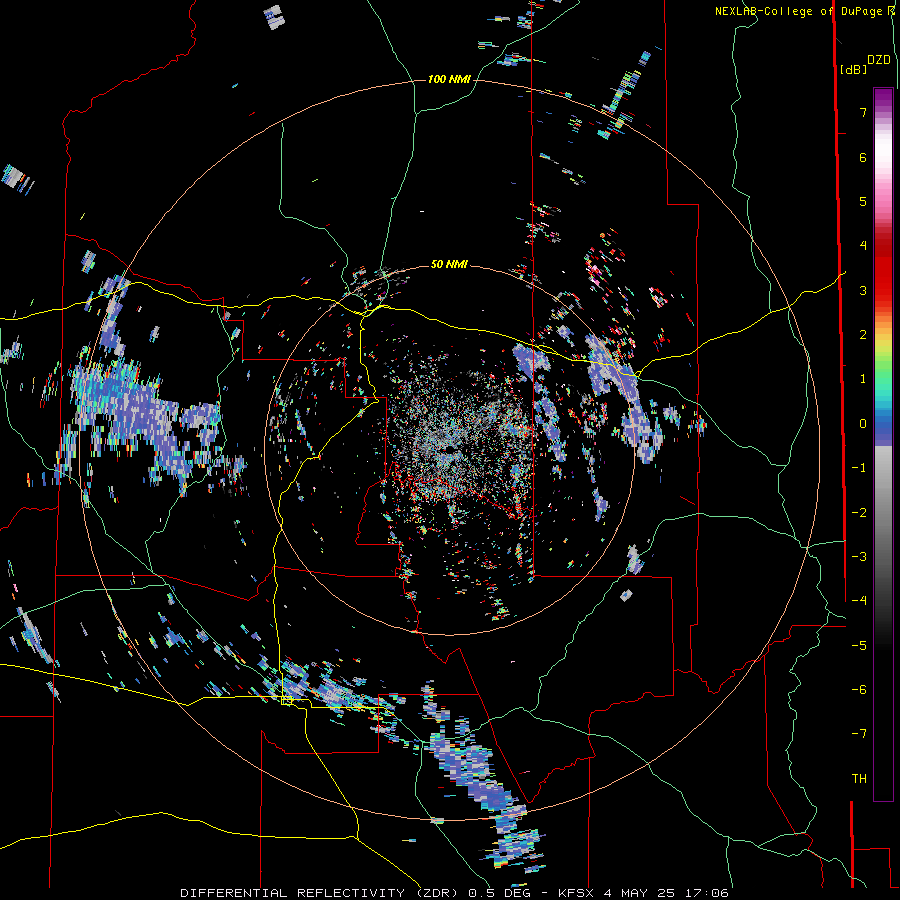Click the "[dB]" units label
The image size is (900, 900).
[853, 70]
